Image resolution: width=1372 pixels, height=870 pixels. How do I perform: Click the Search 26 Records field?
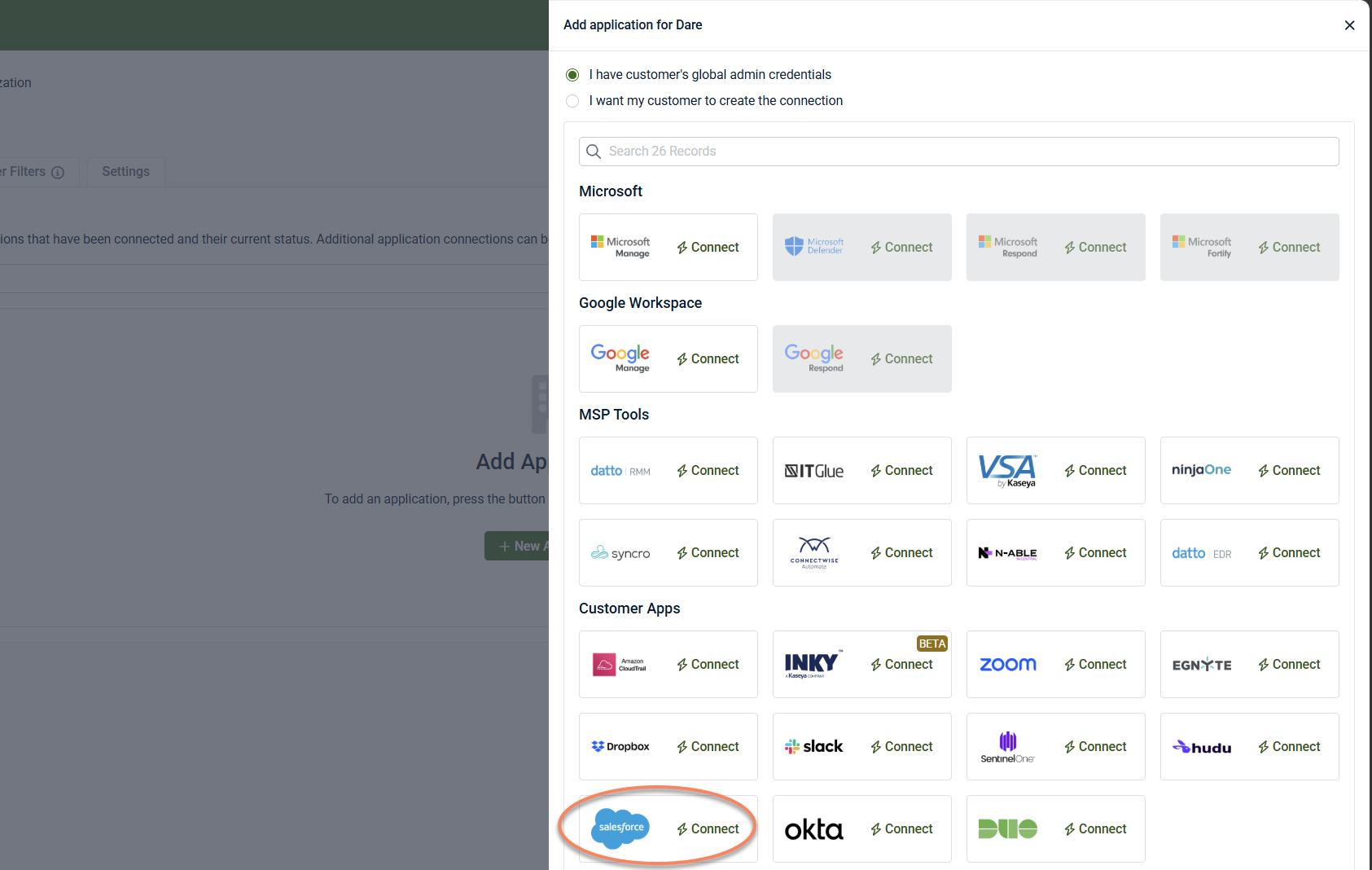pos(959,152)
